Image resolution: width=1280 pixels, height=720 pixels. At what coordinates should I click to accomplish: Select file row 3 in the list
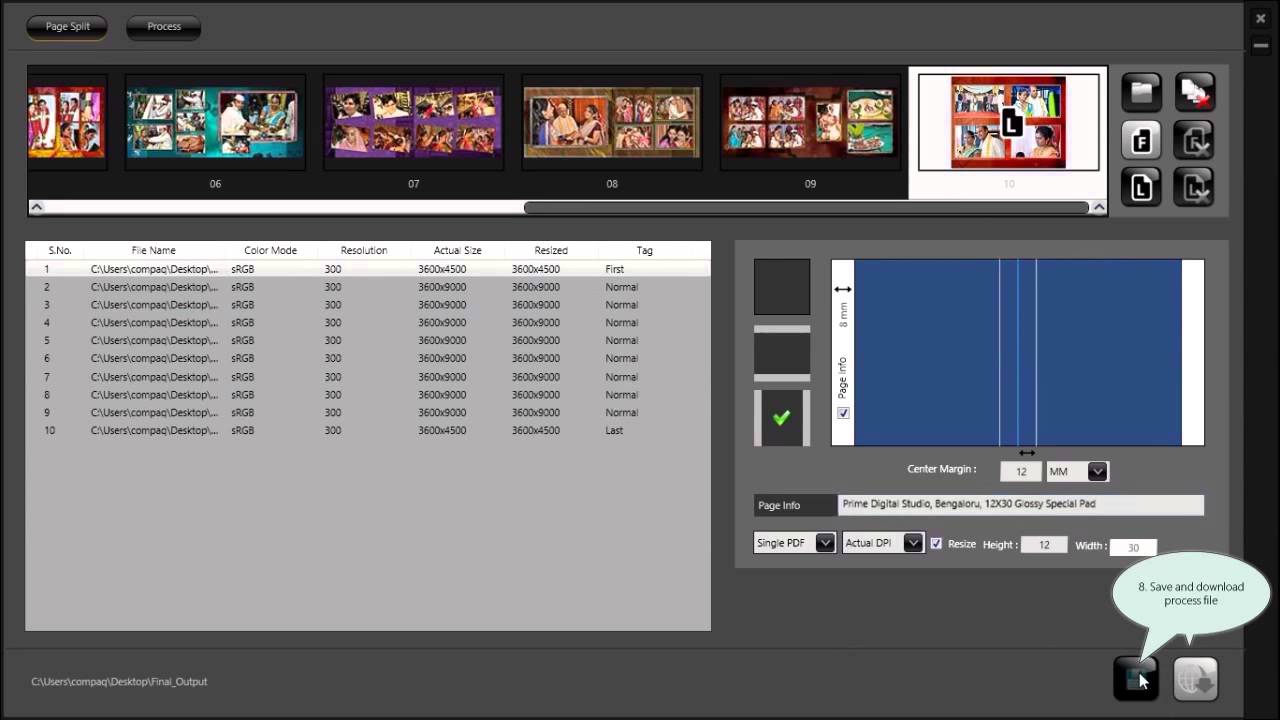368,305
